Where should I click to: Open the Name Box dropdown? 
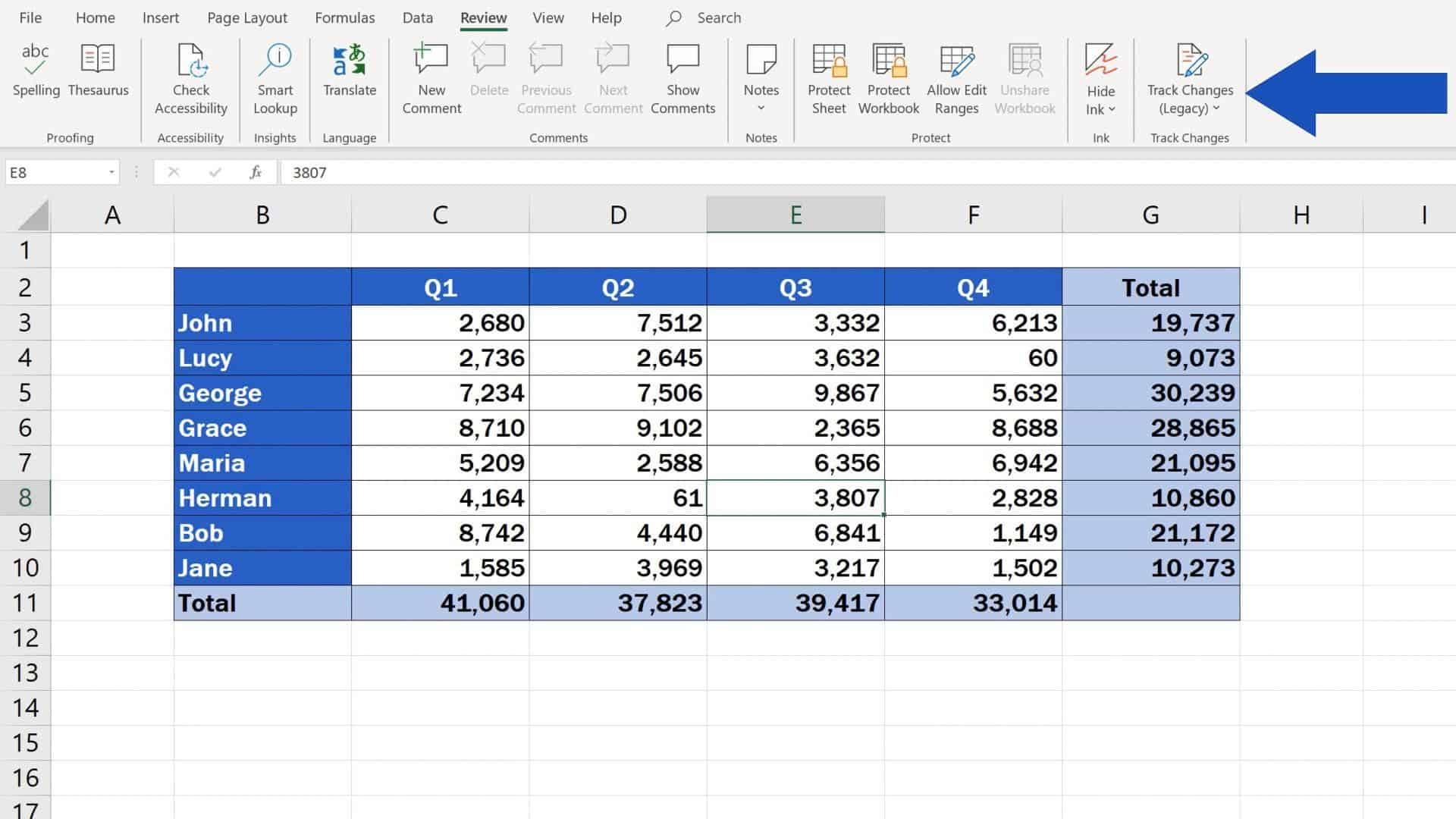pyautogui.click(x=111, y=172)
